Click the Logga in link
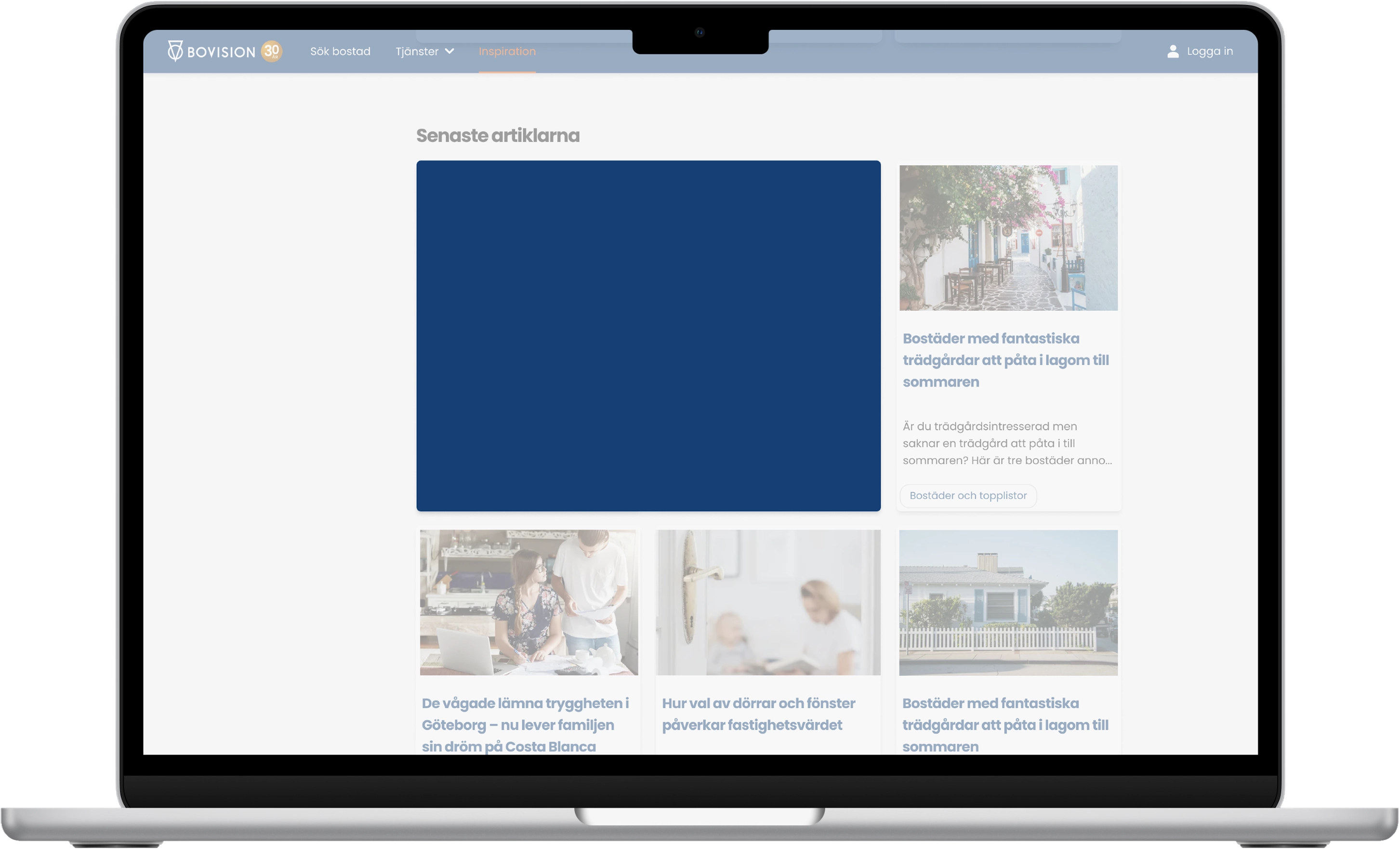1400x849 pixels. pos(1210,51)
